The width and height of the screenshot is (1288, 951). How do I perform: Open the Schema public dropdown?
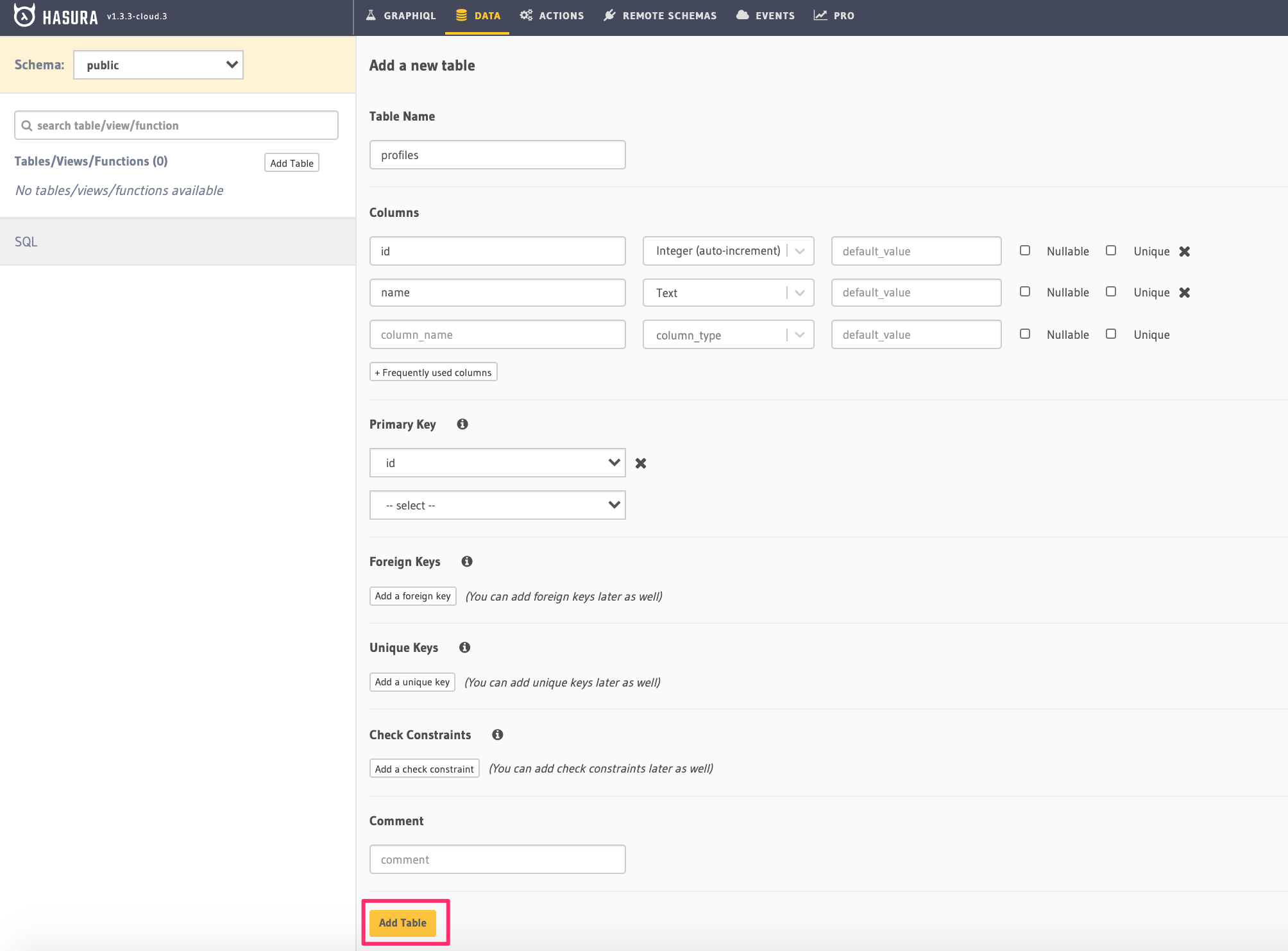158,65
